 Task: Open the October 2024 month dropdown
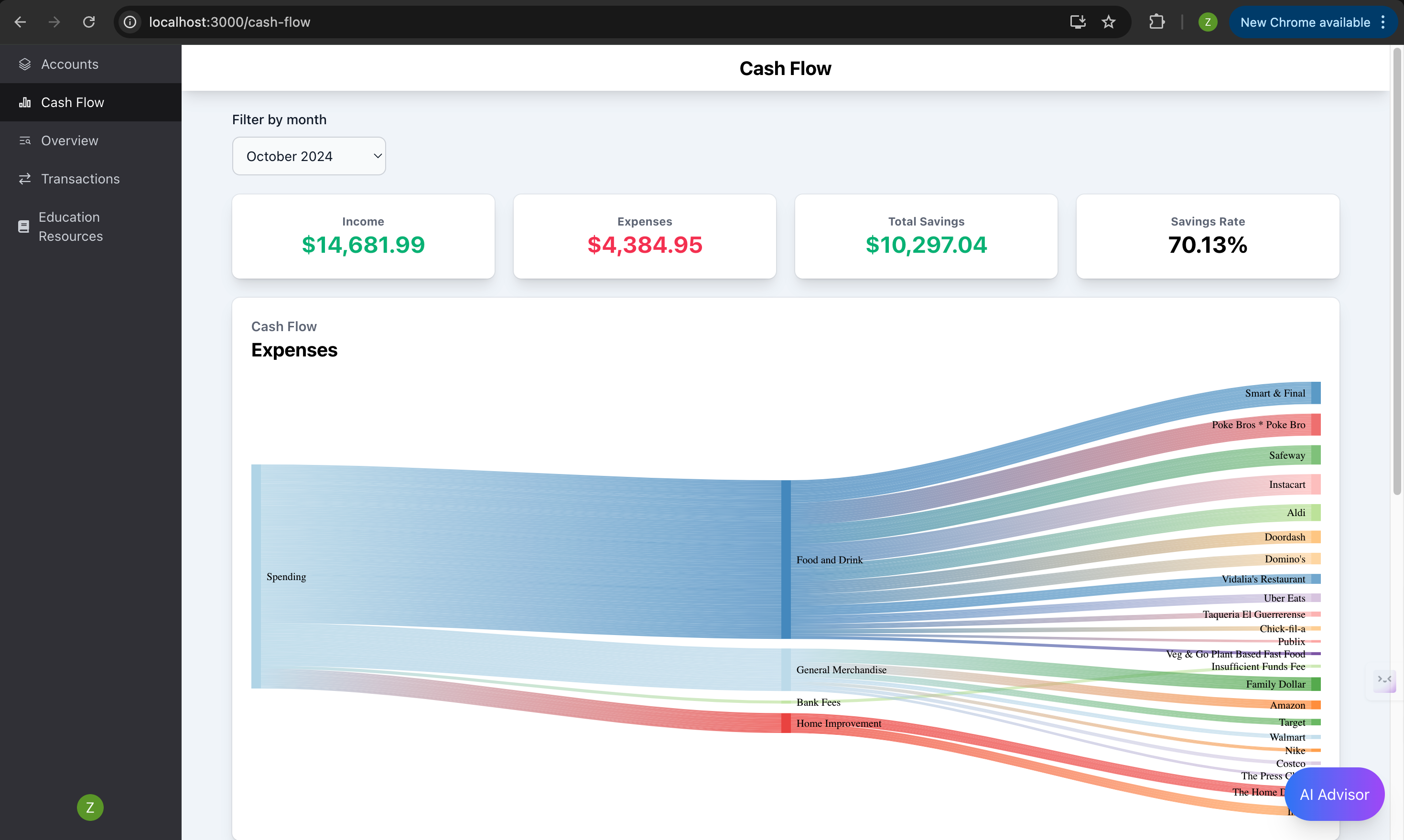point(309,156)
